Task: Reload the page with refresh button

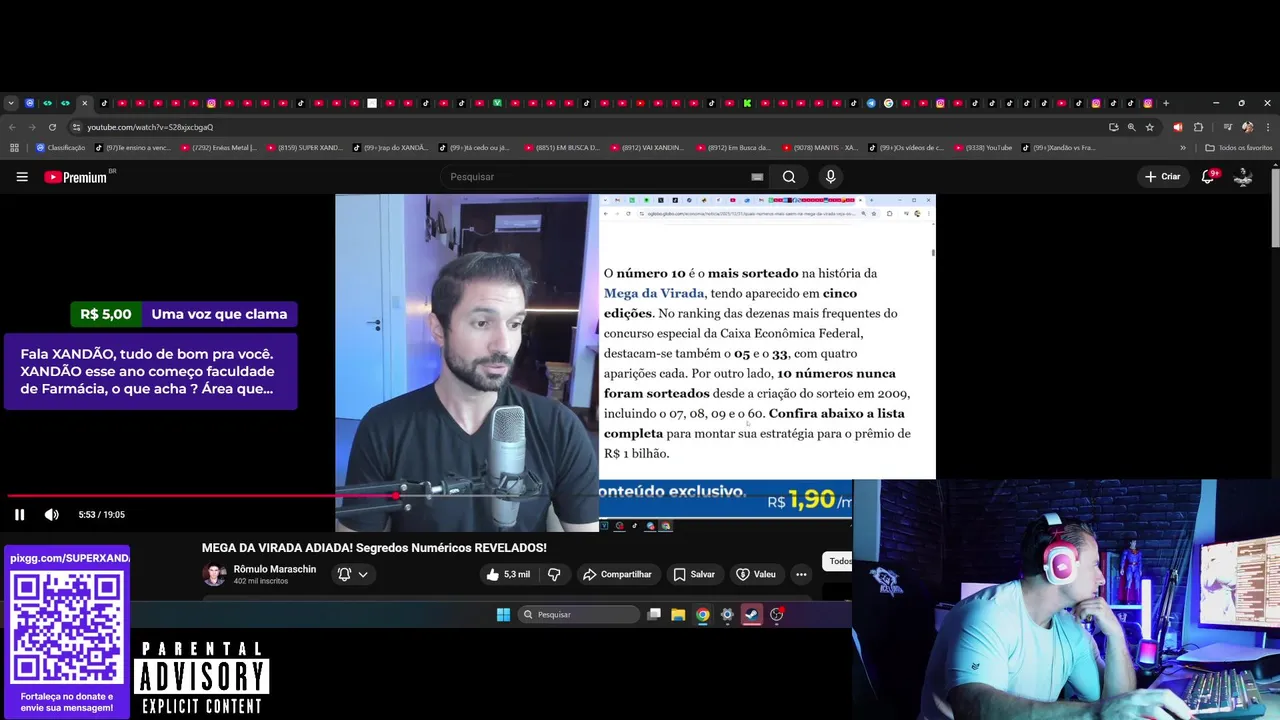Action: pos(51,127)
